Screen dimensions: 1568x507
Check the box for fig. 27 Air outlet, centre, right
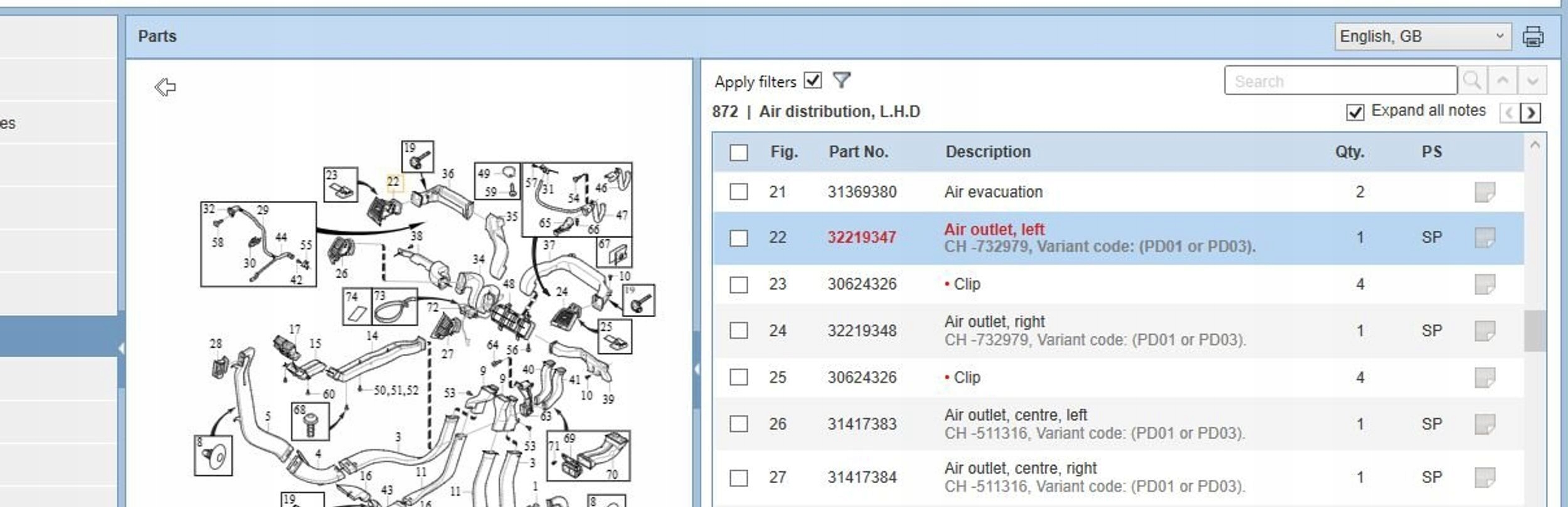739,478
